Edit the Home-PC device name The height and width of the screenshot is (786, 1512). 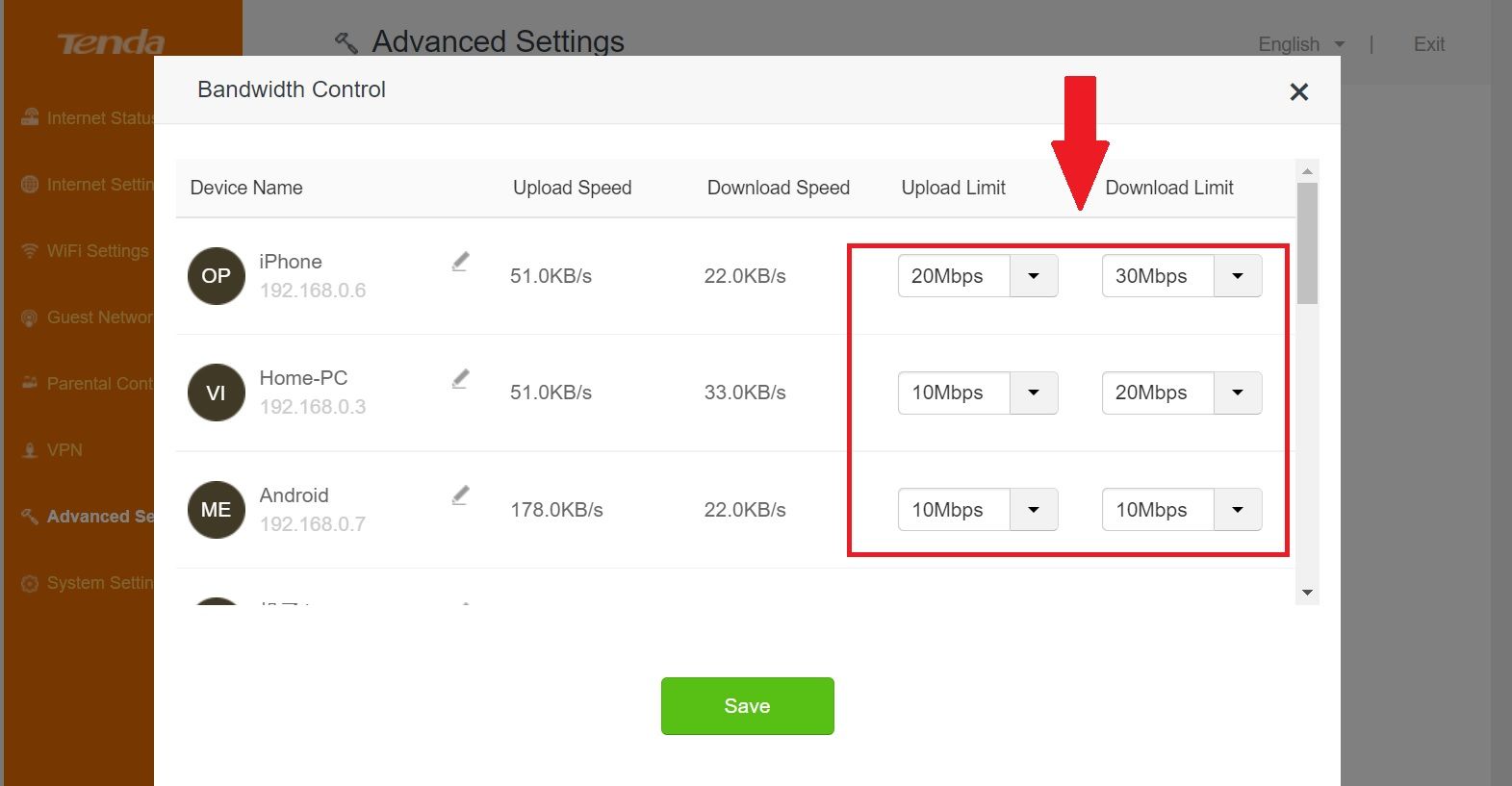[460, 378]
